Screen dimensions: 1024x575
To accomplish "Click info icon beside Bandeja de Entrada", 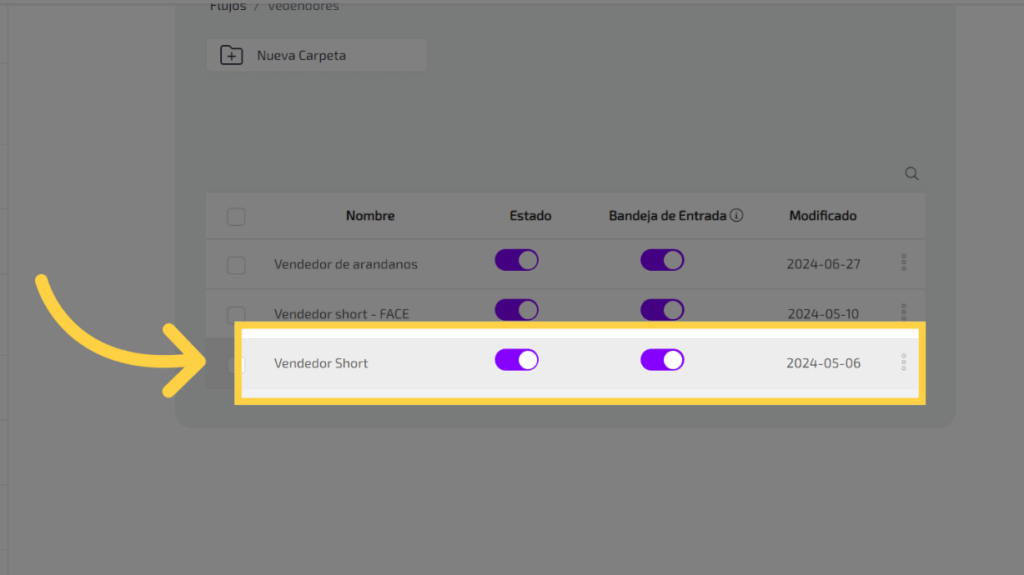I will click(737, 215).
